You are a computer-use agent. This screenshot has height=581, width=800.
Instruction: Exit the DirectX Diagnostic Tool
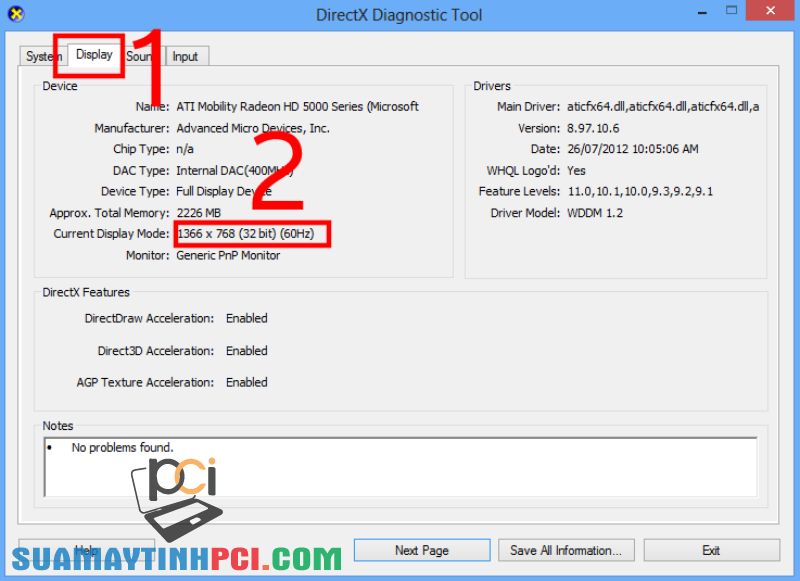pyautogui.click(x=711, y=550)
